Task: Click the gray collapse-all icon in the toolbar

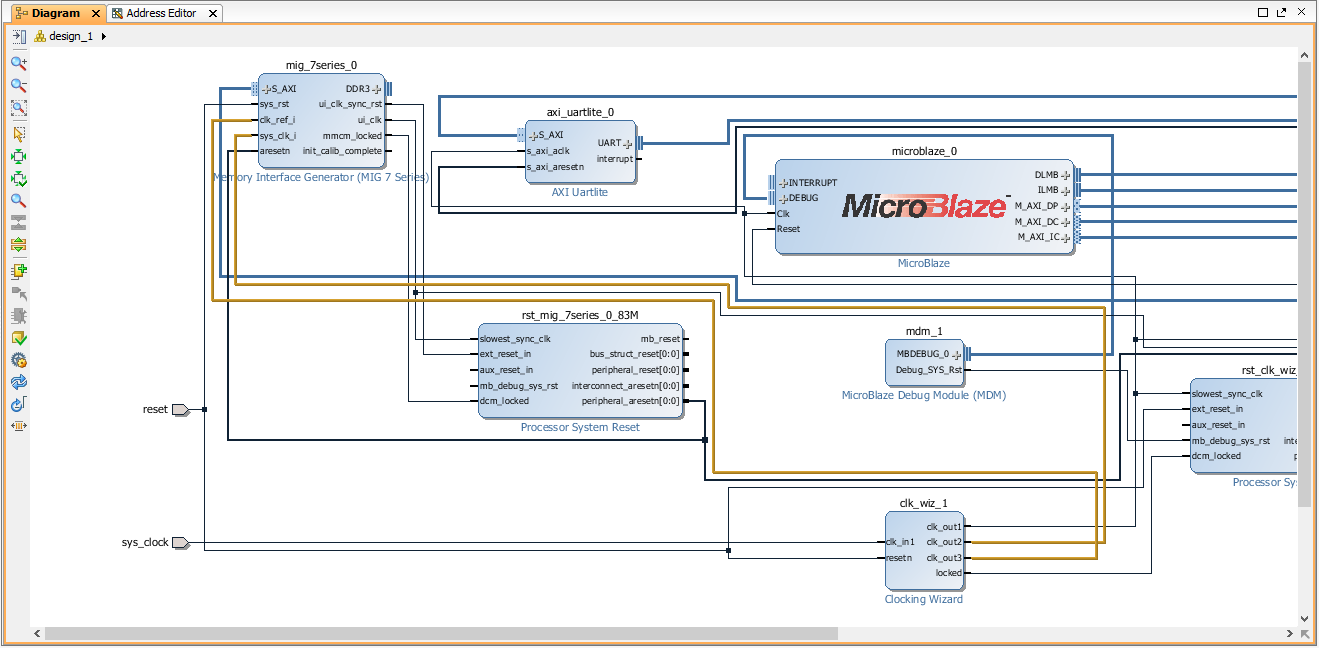Action: click(18, 222)
